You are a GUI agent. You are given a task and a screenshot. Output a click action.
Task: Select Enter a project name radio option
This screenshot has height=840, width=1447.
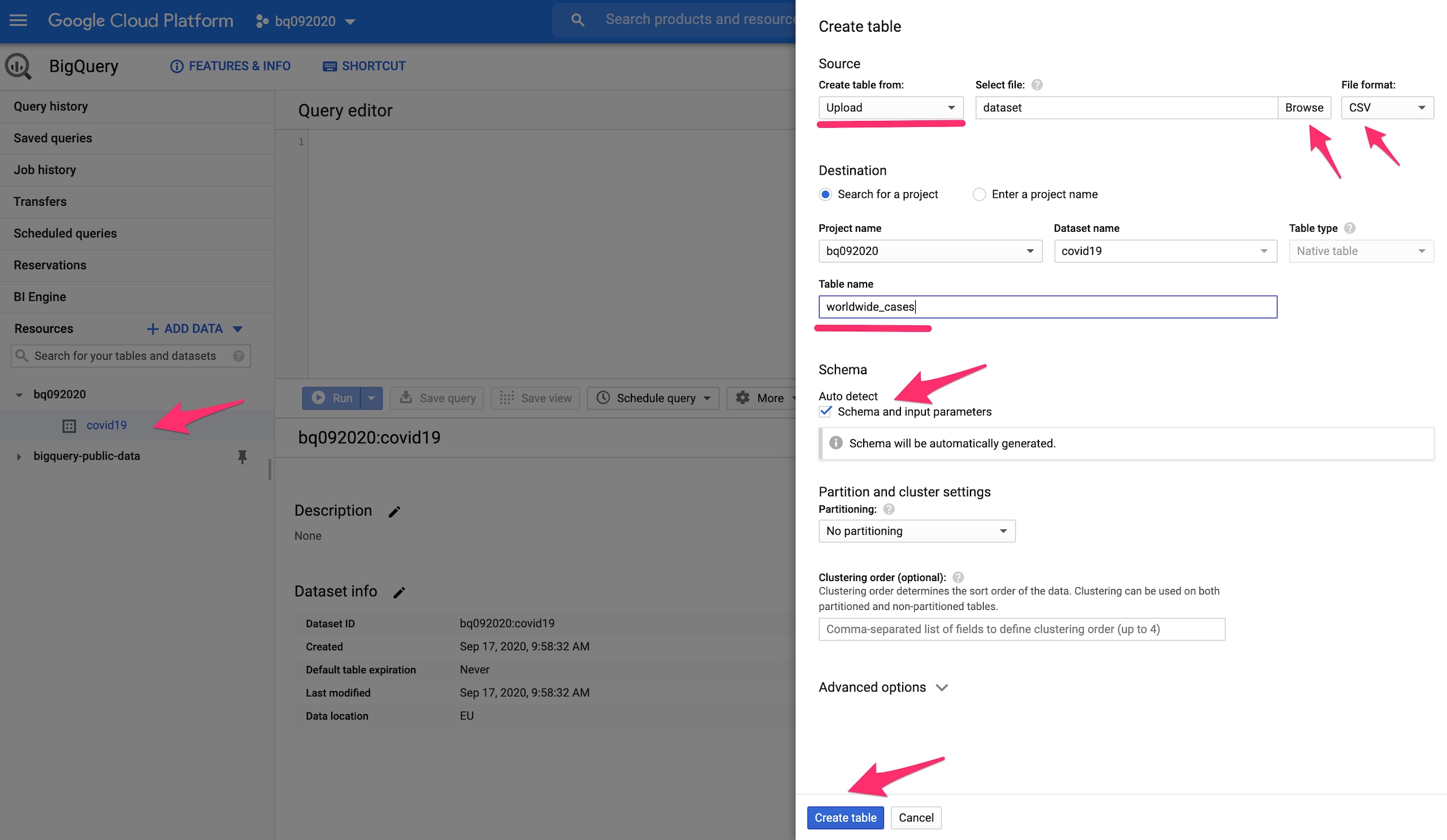(979, 194)
